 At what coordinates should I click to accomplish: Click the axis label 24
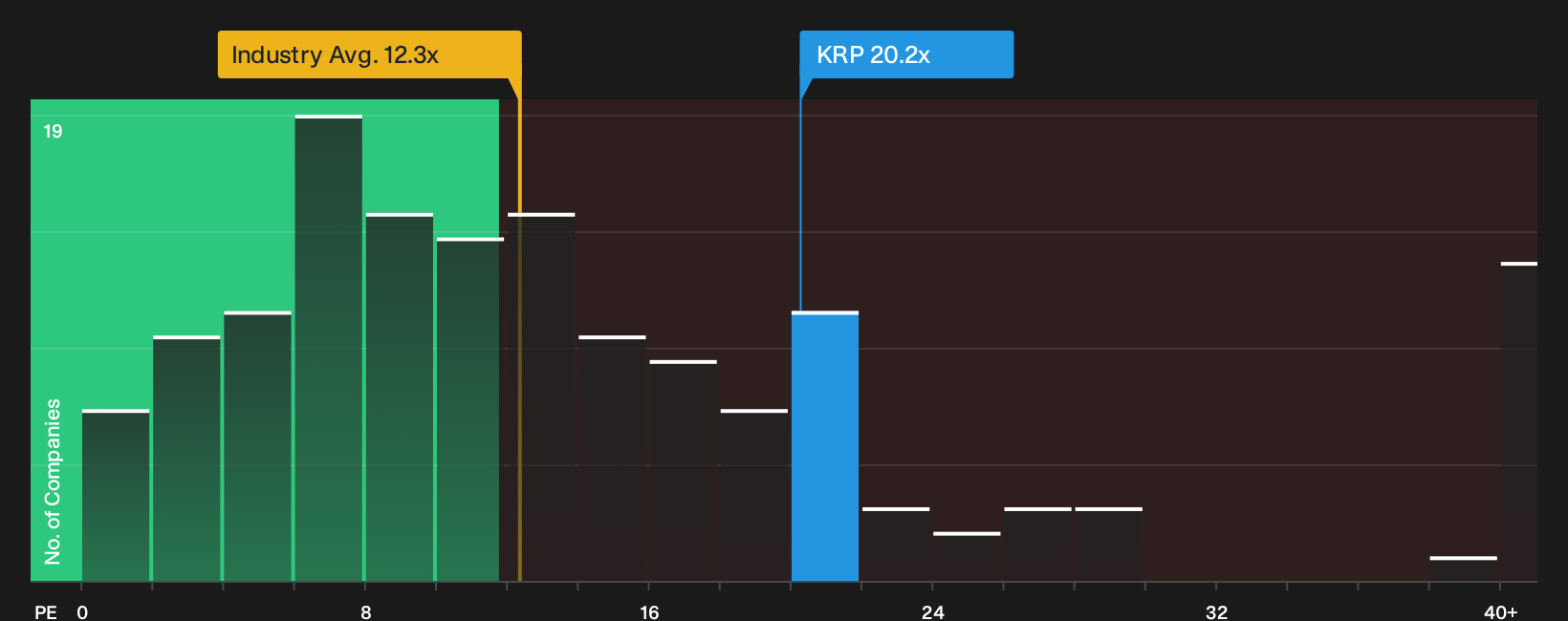pos(933,611)
